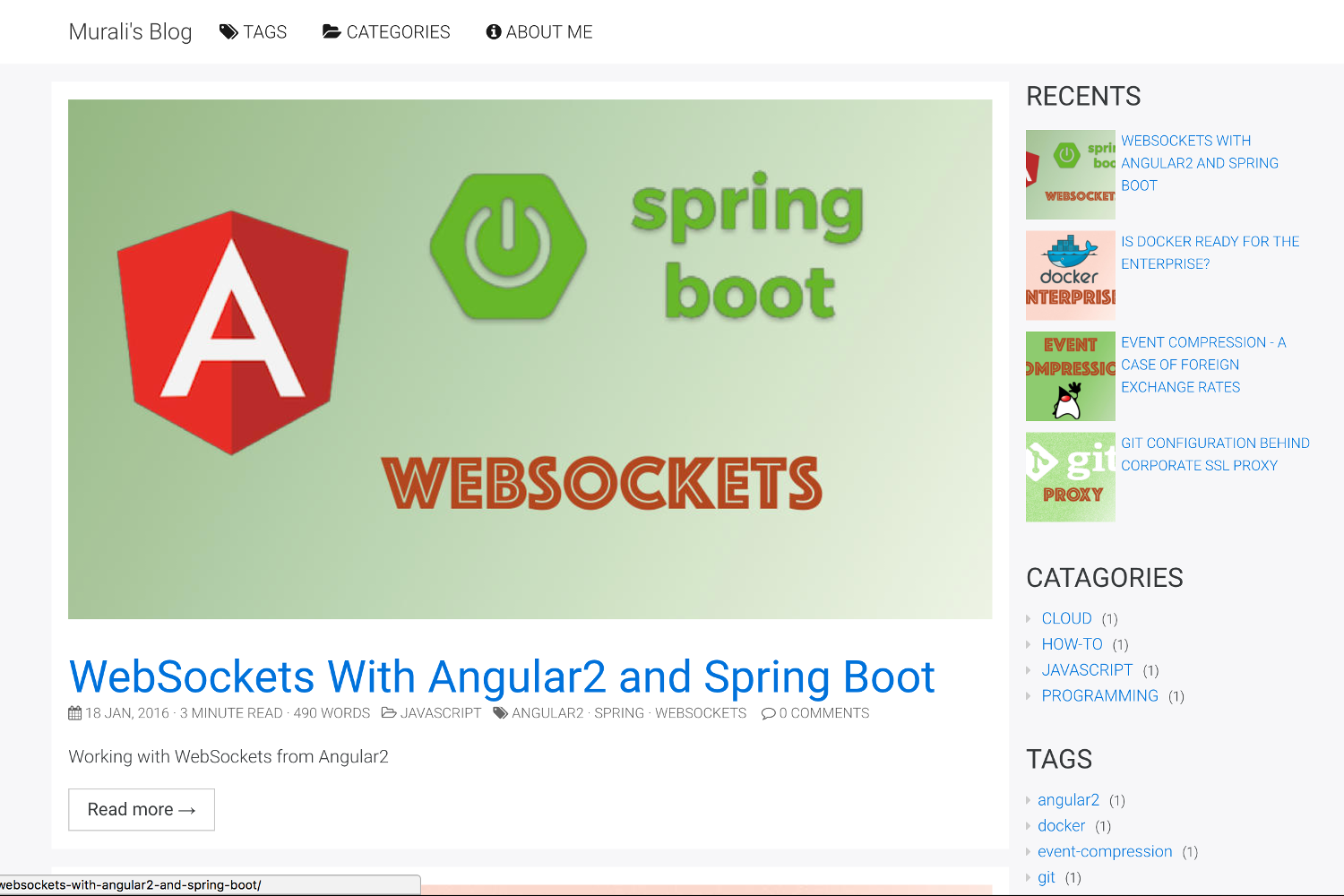Click the comment bubble icon
Screen dimensions: 1344x896
coord(769,713)
